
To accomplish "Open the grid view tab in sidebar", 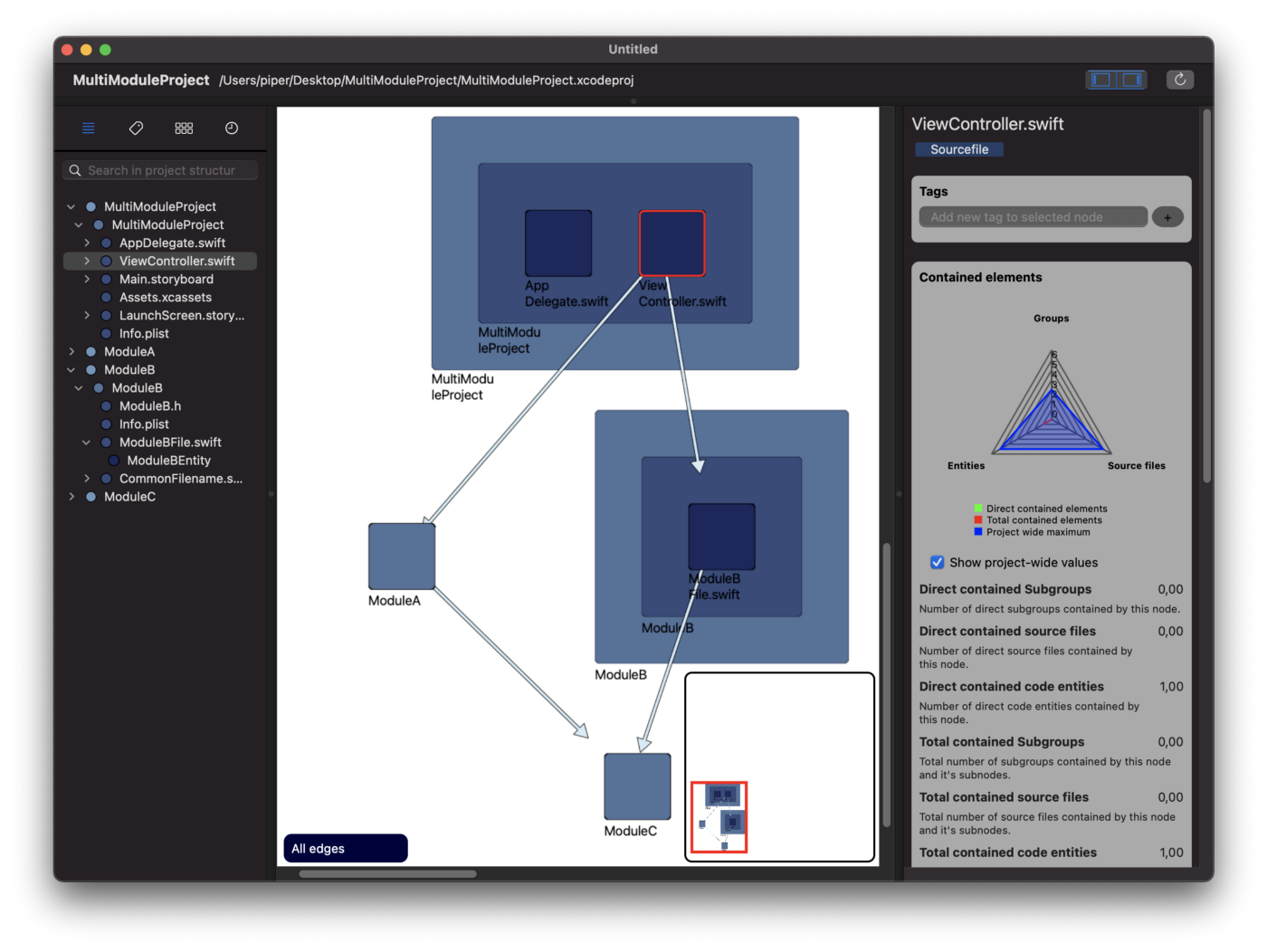I will pyautogui.click(x=184, y=129).
